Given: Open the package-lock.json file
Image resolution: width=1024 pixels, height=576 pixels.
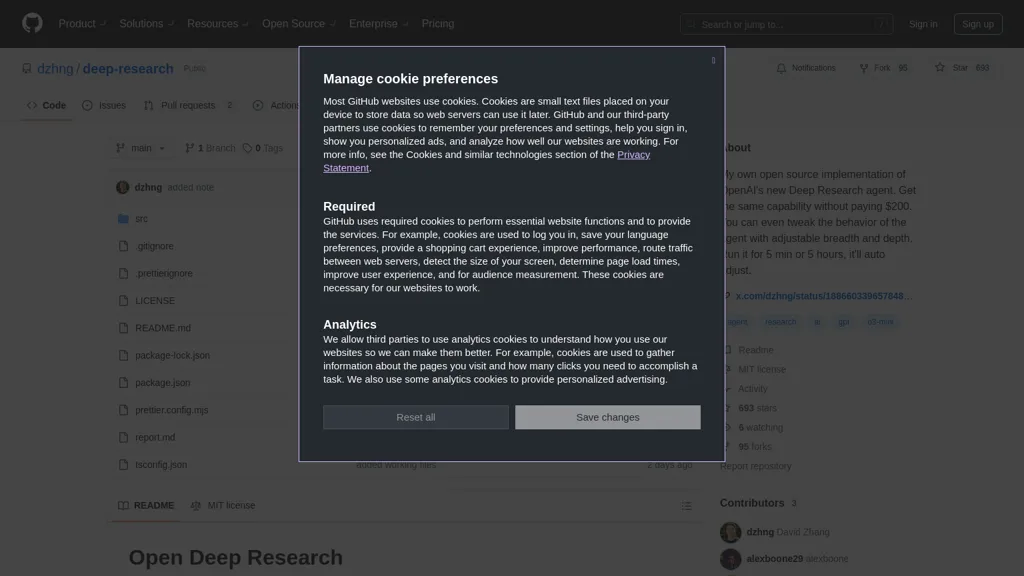Looking at the screenshot, I should pos(172,355).
